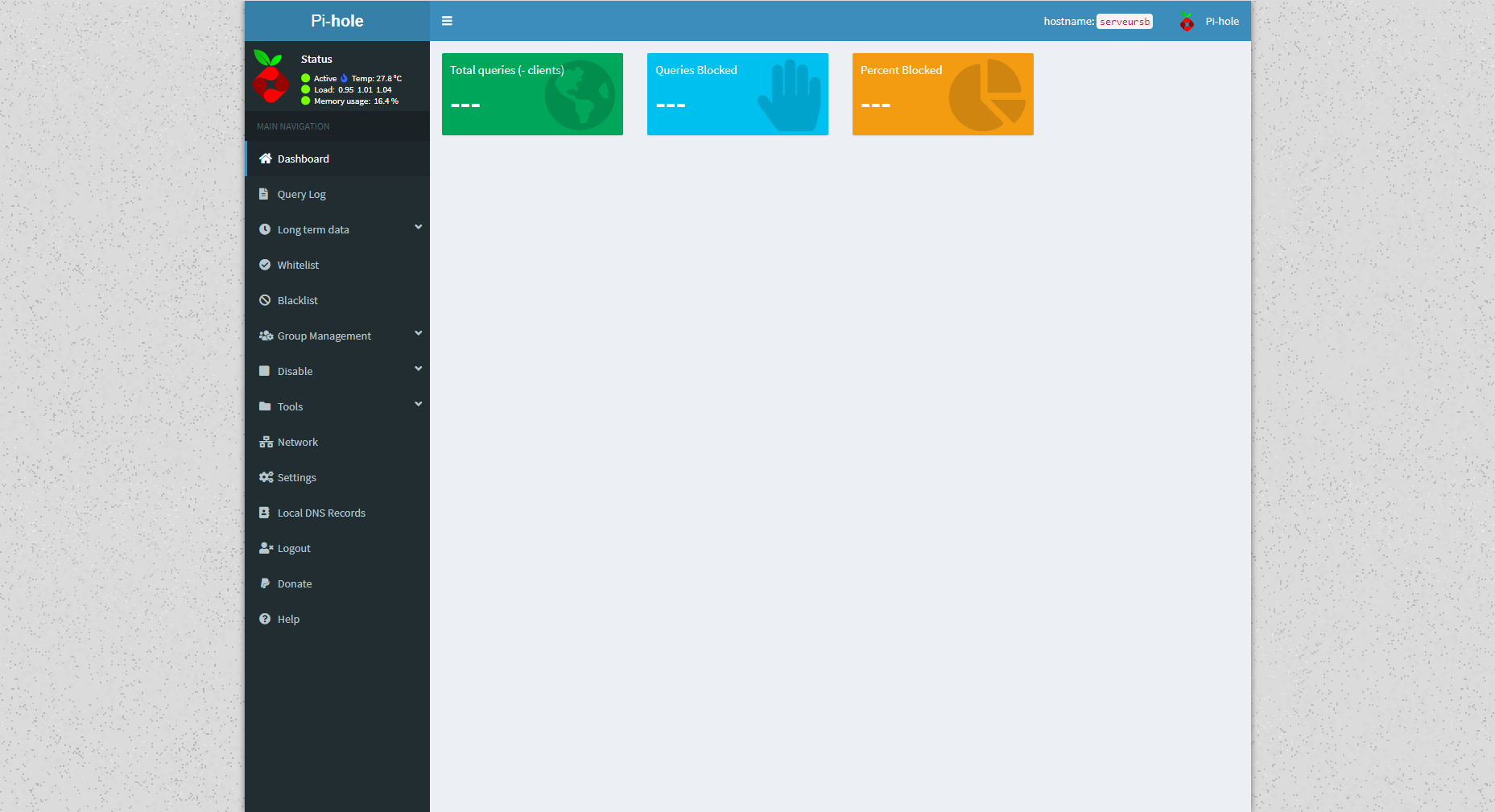Click the Dashboard home icon
This screenshot has height=812, width=1495.
(x=266, y=159)
